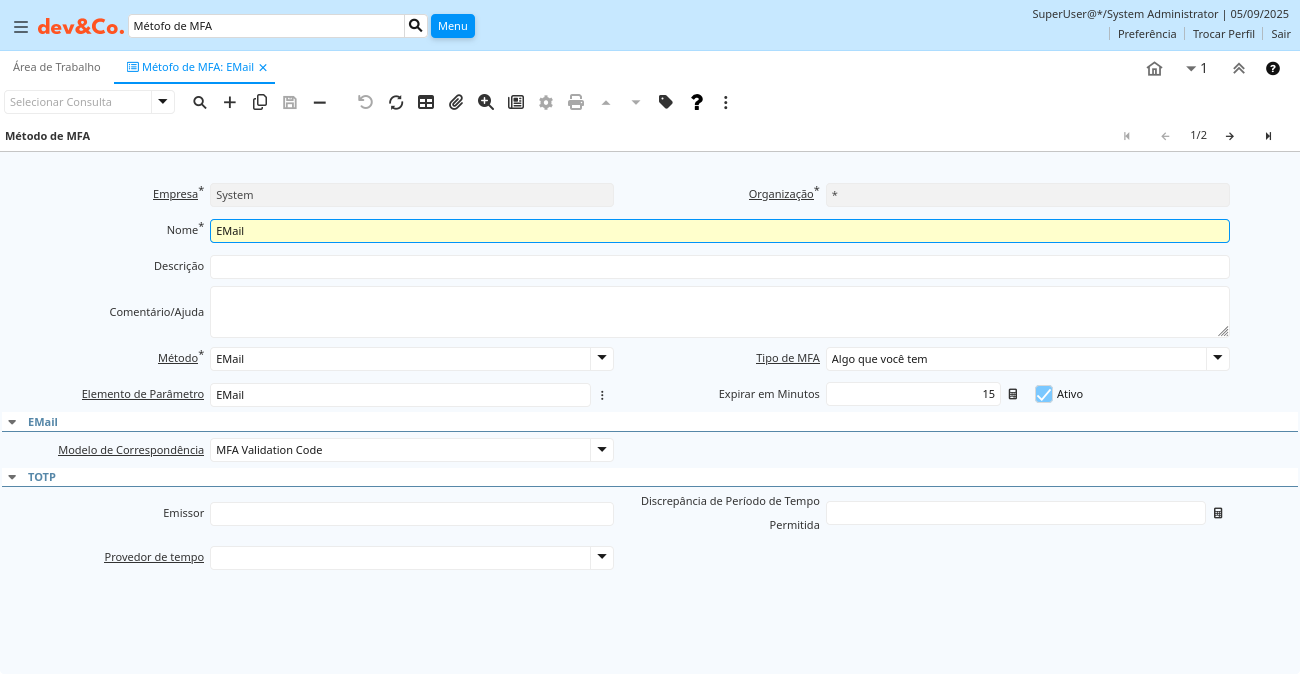
Task: Click the Sair logout link
Action: [1281, 34]
